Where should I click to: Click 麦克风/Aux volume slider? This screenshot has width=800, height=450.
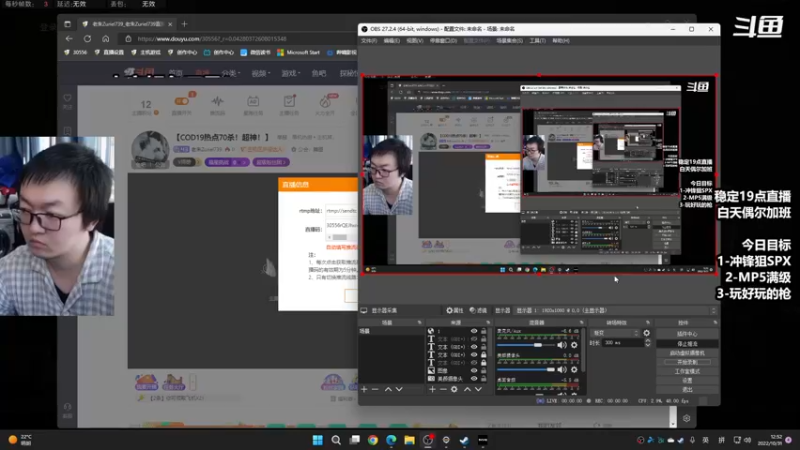[526, 345]
